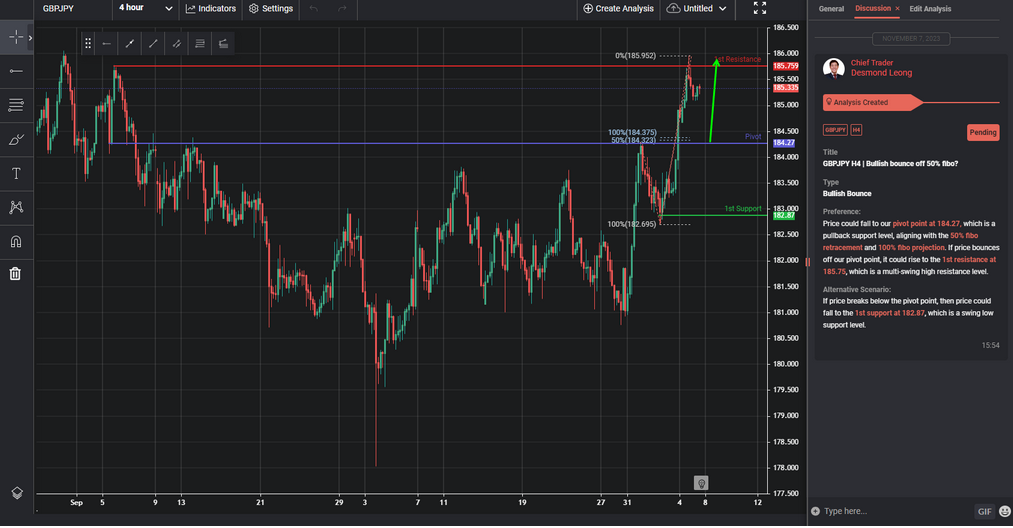1013x528 pixels.
Task: Select the brush drawing tool
Action: [x=16, y=140]
